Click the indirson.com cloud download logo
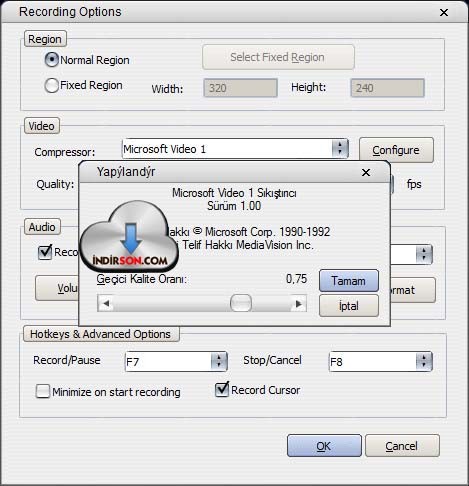 pyautogui.click(x=129, y=236)
